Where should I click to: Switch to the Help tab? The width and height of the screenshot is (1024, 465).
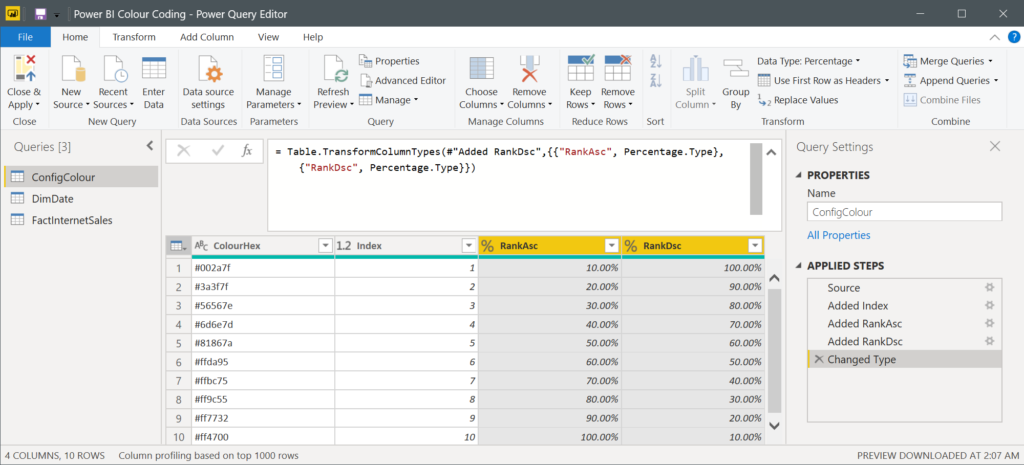click(313, 37)
